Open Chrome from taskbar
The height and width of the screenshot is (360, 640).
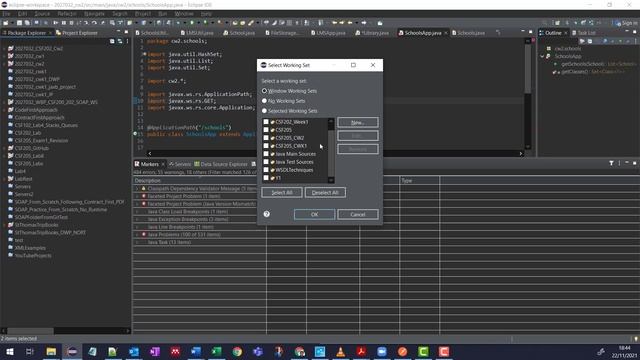(x=237, y=351)
